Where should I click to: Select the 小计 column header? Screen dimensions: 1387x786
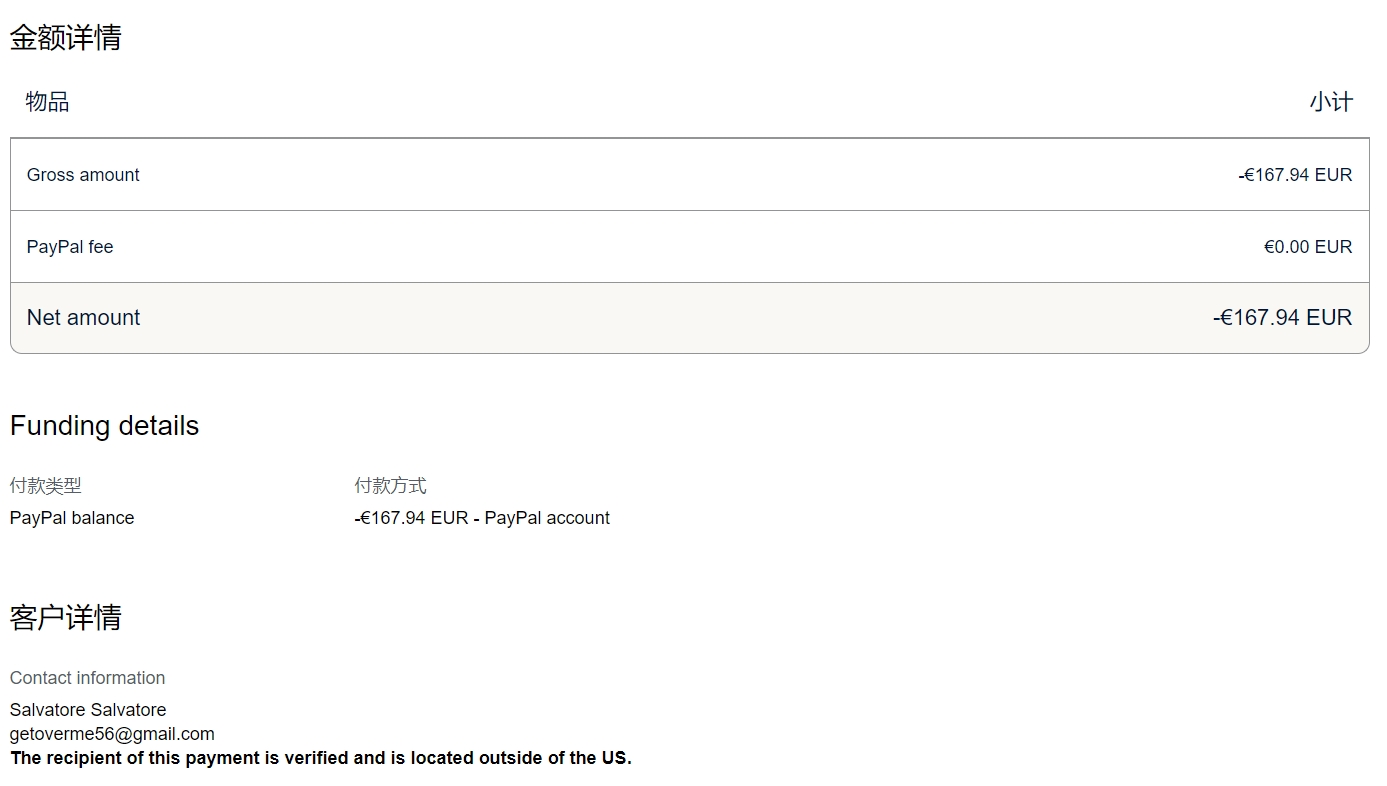click(1331, 102)
